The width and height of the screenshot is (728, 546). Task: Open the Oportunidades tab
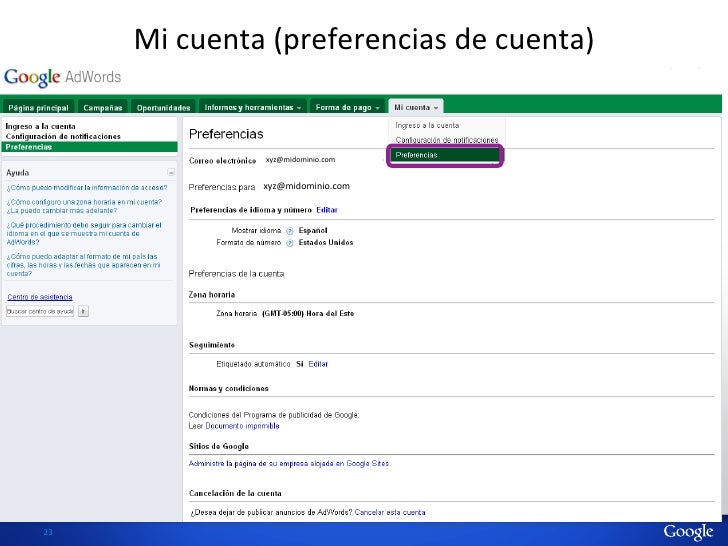(163, 107)
